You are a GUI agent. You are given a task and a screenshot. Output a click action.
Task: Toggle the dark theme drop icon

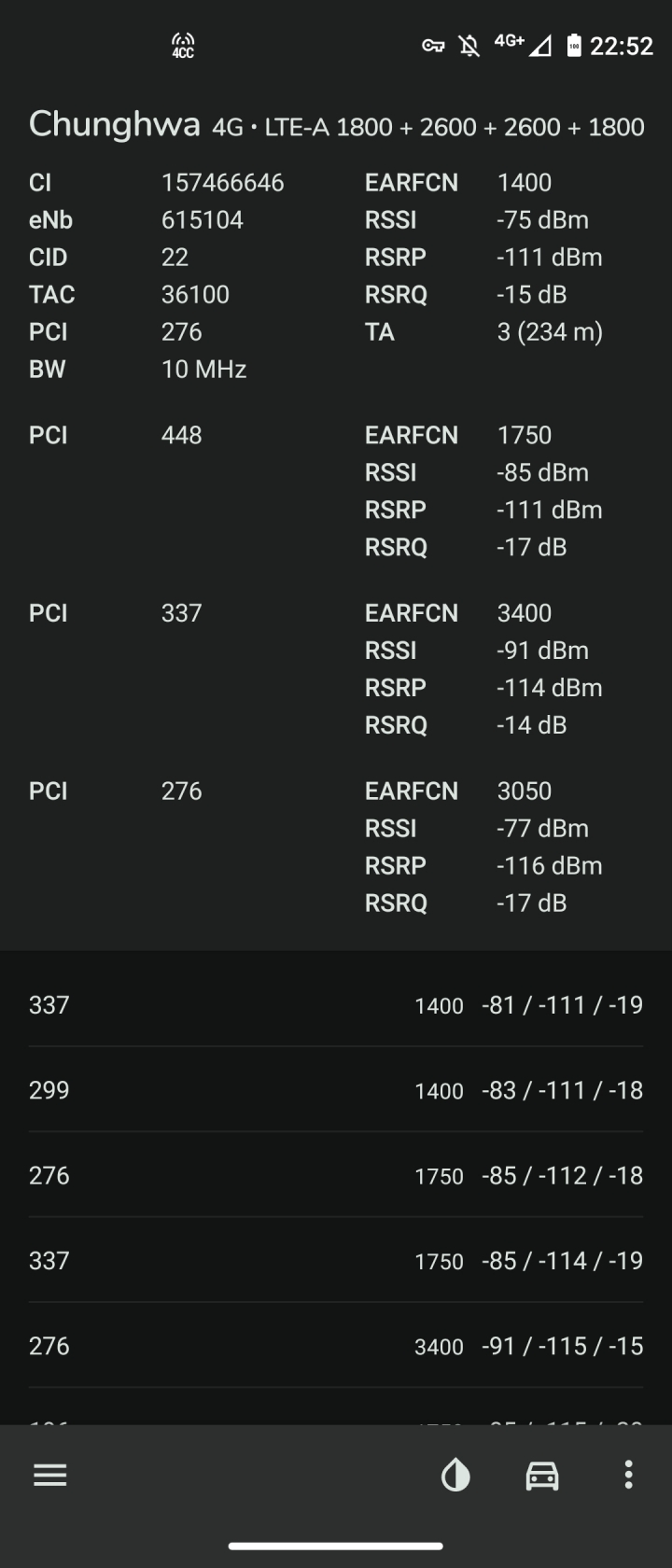[455, 1475]
